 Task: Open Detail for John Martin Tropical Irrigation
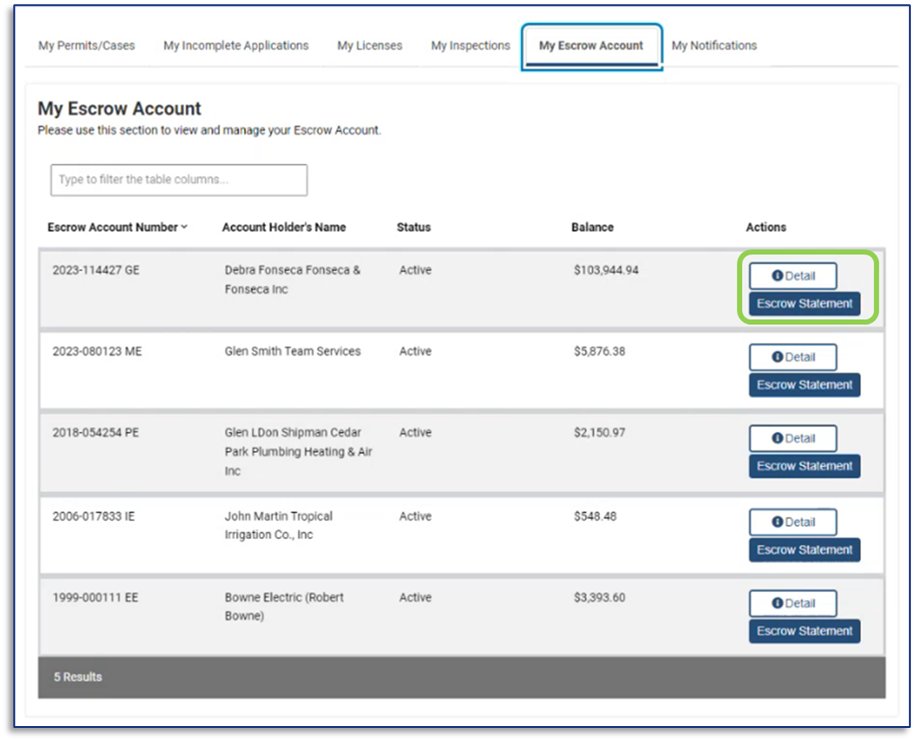(793, 522)
